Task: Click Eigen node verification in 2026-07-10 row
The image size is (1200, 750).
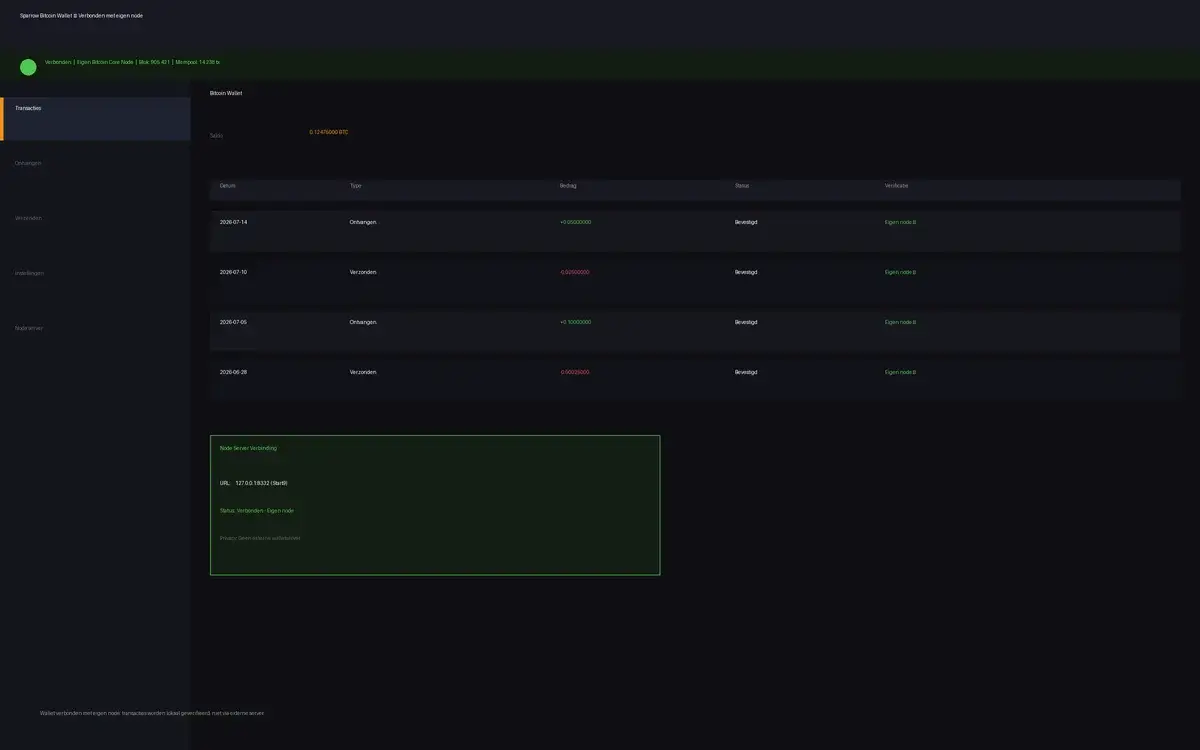Action: pos(900,272)
